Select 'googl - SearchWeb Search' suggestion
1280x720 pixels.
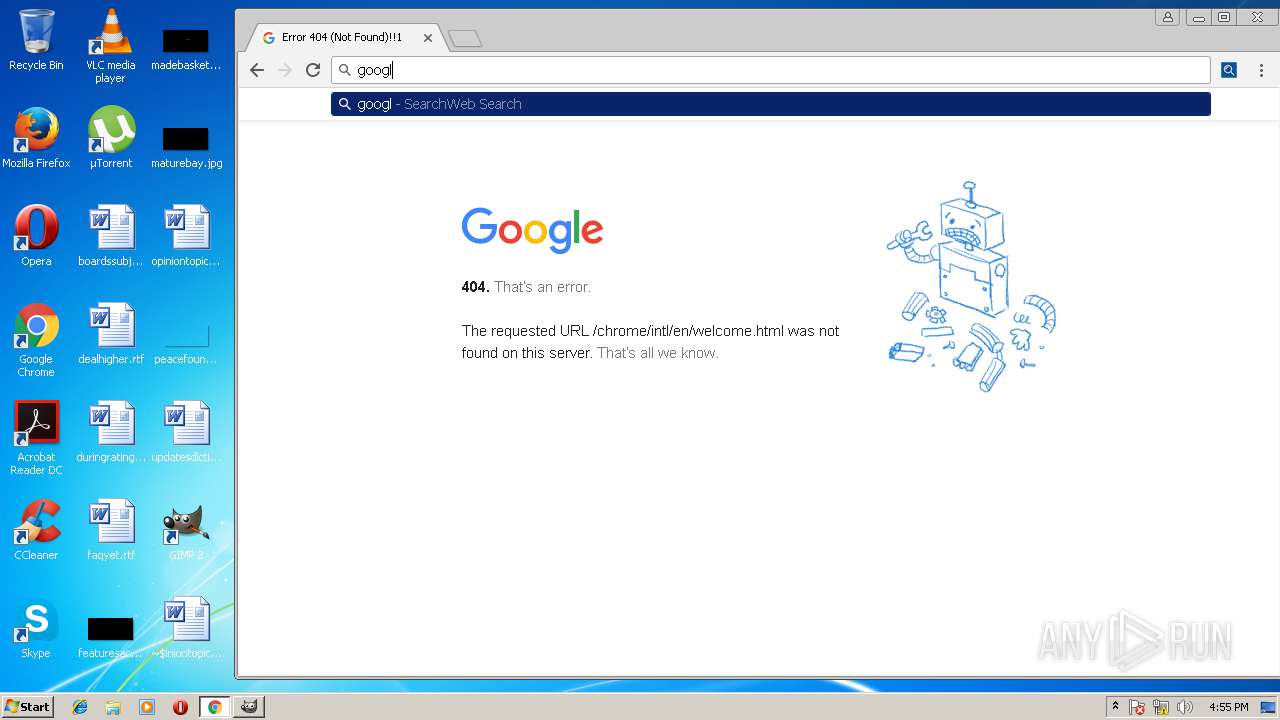tap(771, 104)
